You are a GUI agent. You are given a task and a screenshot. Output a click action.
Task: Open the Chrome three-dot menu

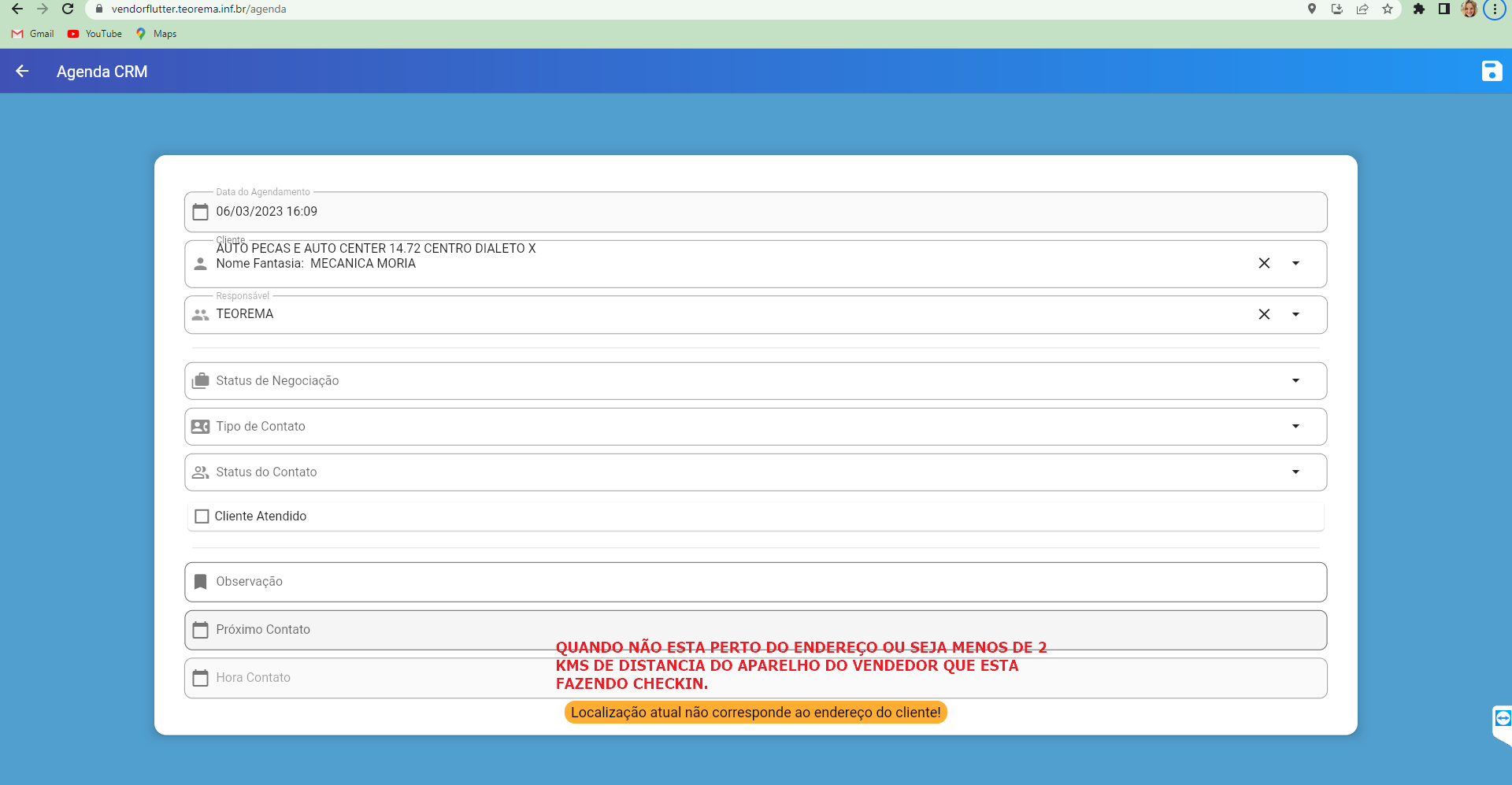1495,9
